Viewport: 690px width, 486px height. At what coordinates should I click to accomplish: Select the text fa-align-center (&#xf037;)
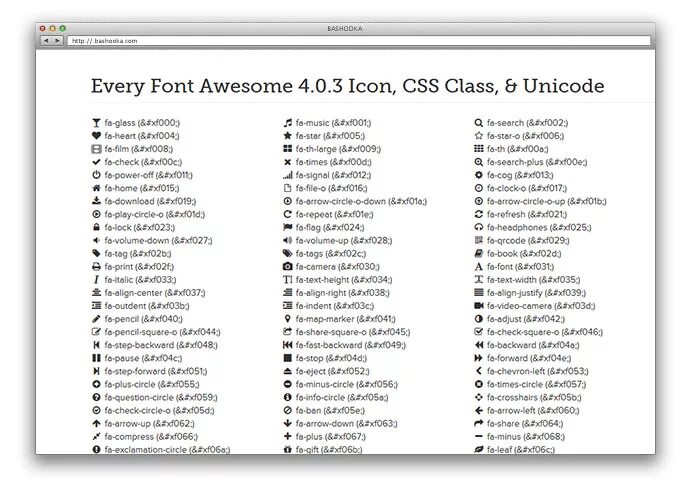(154, 293)
